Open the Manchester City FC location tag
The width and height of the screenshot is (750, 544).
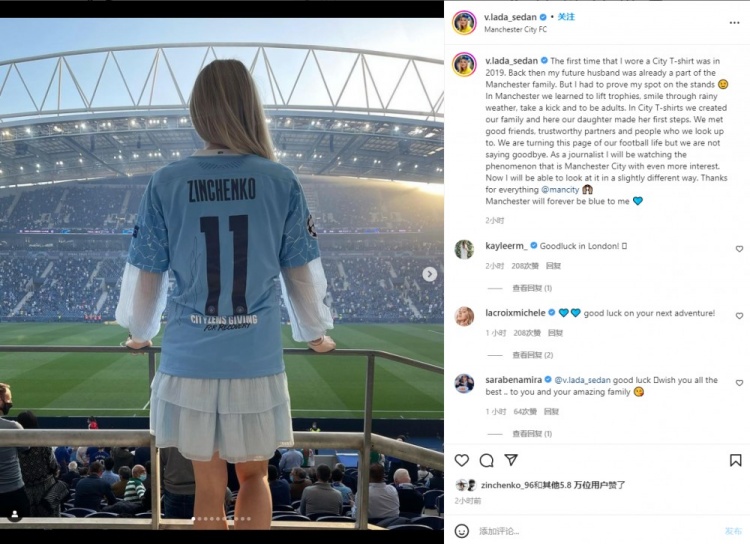515,29
